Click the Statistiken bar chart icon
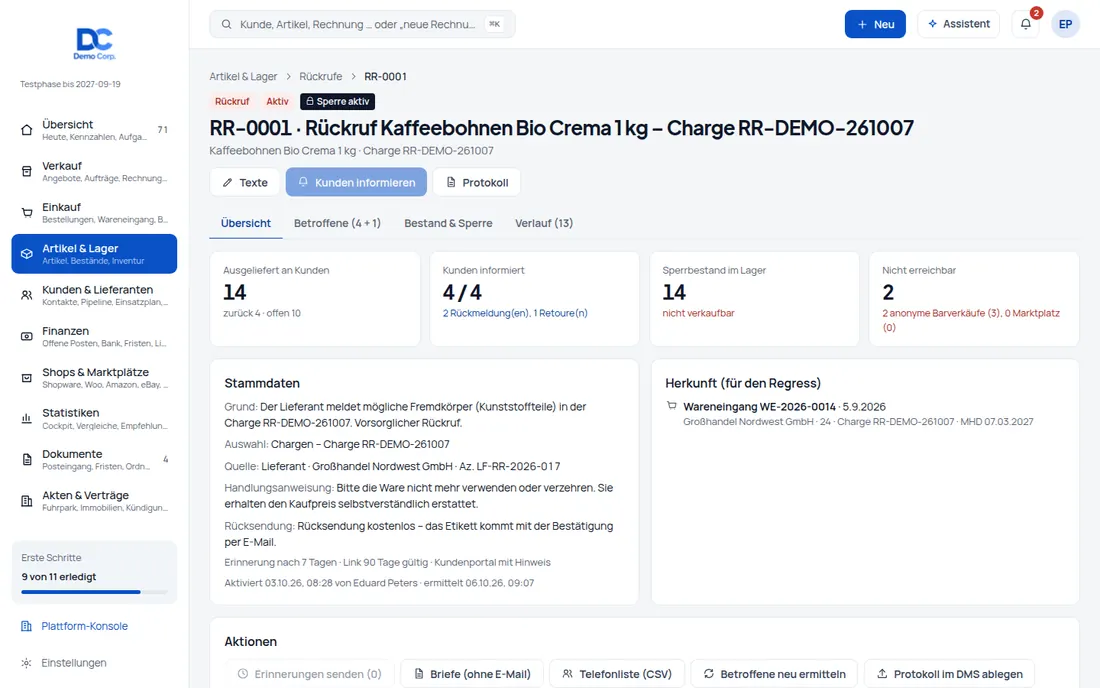 (x=27, y=419)
